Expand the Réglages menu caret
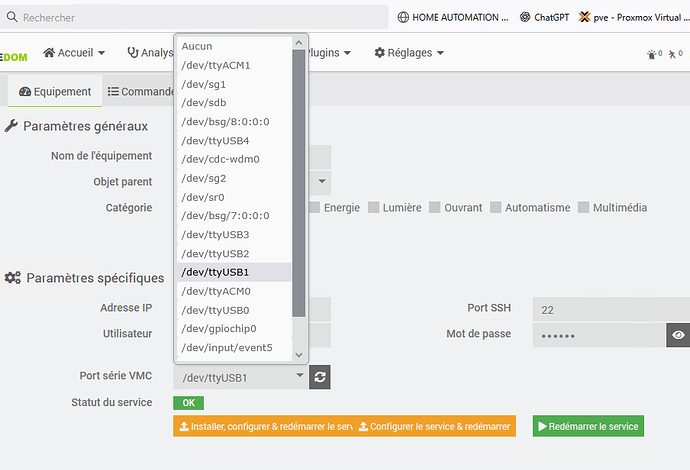This screenshot has width=690, height=470. (x=440, y=53)
